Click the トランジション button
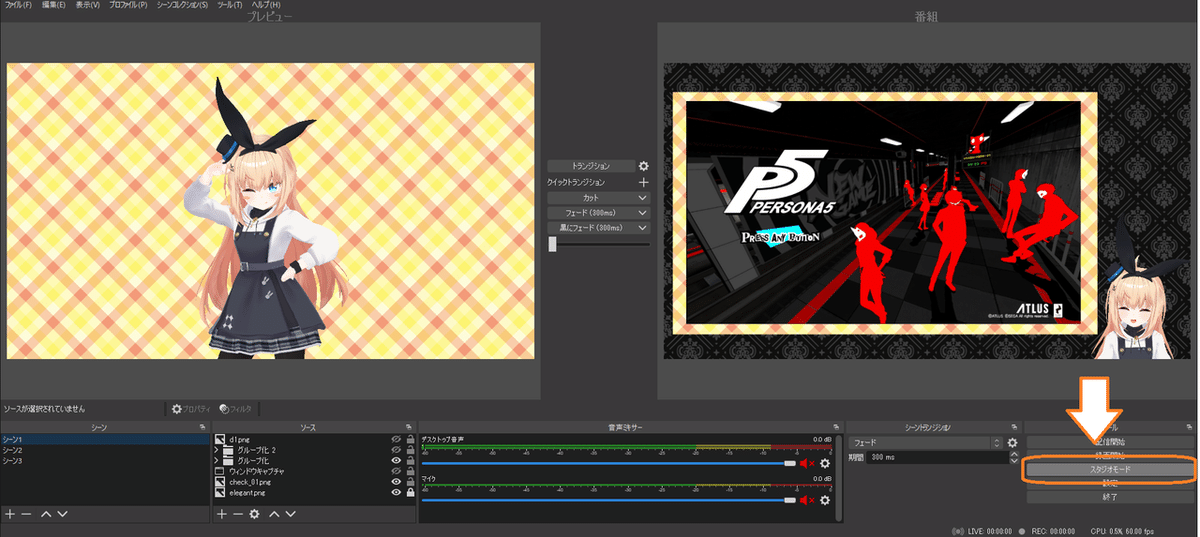 pos(591,166)
